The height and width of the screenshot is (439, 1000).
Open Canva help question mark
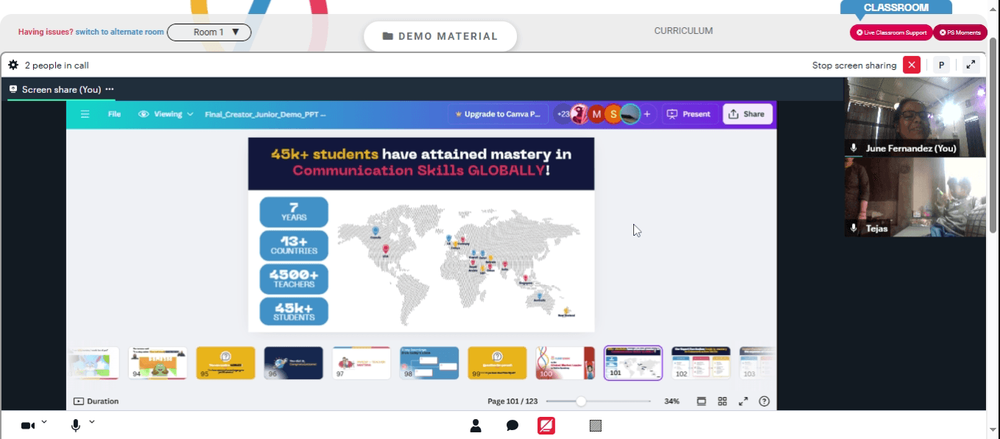click(x=764, y=401)
